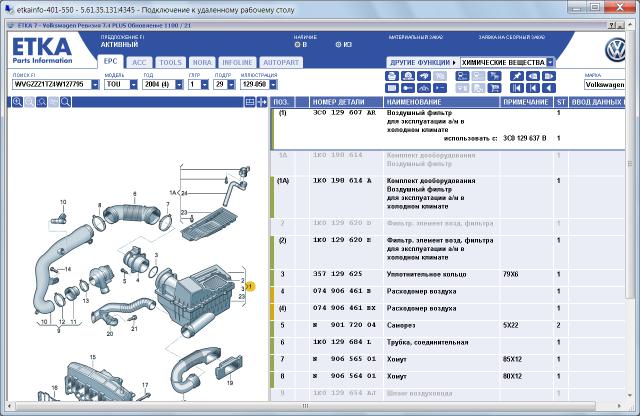Open the ГЛГР dropdown showing 1
Viewport: 640px width, 416px height.
pos(205,85)
